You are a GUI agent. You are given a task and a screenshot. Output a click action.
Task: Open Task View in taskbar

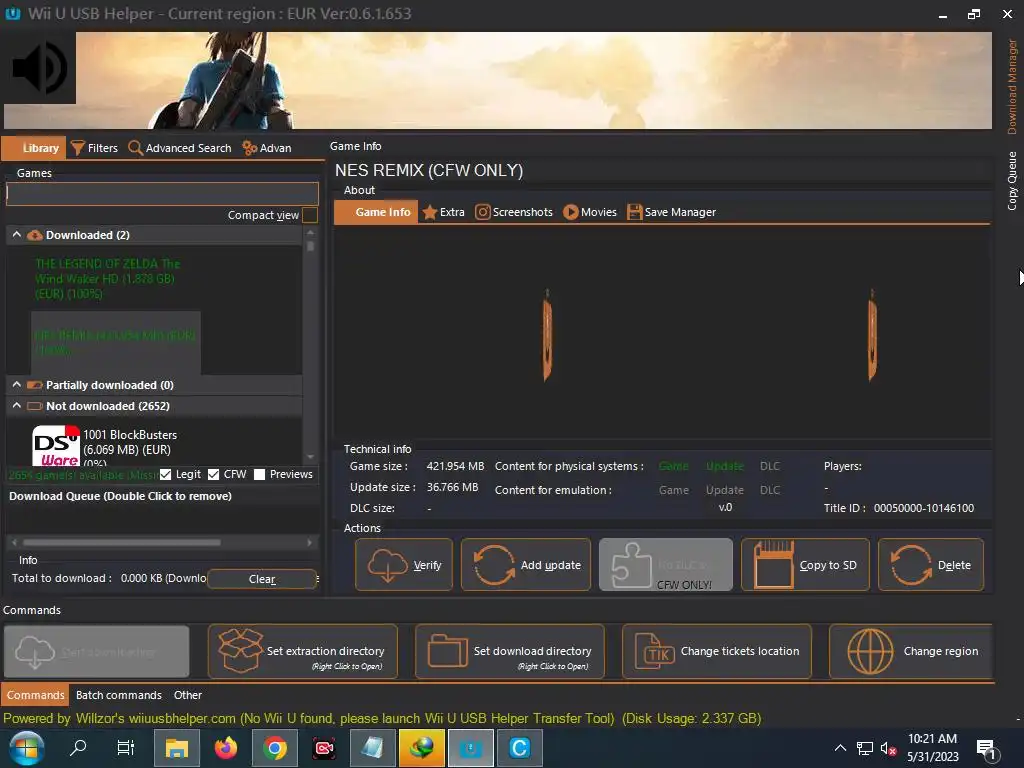(125, 748)
